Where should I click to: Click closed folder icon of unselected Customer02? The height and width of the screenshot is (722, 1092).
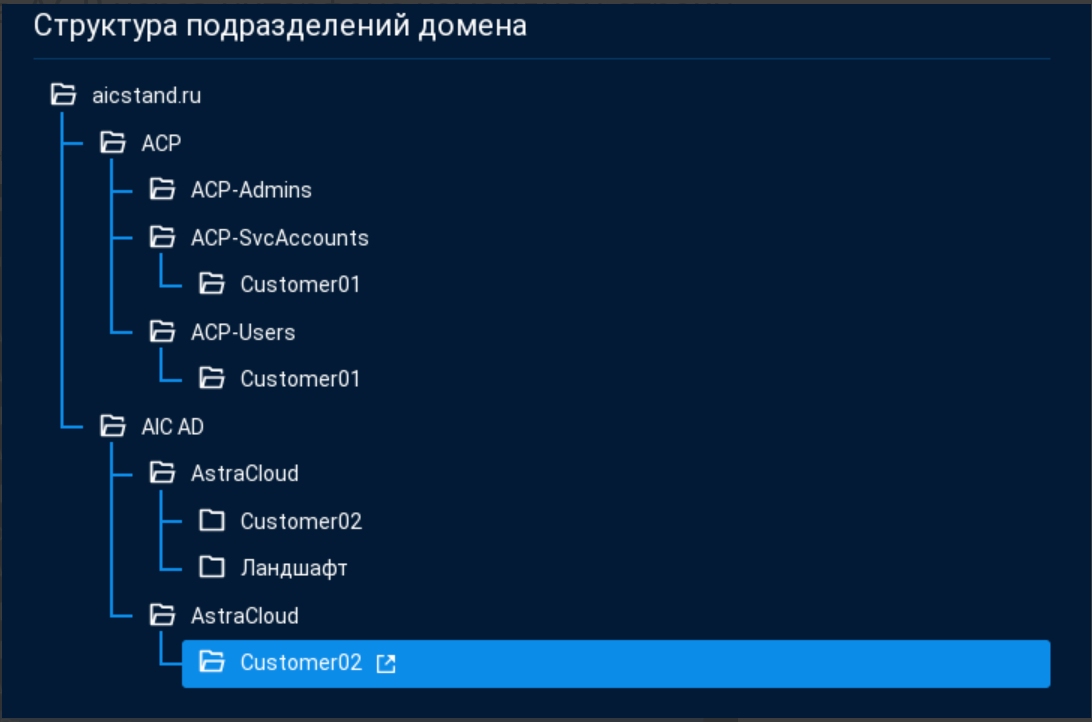[211, 521]
